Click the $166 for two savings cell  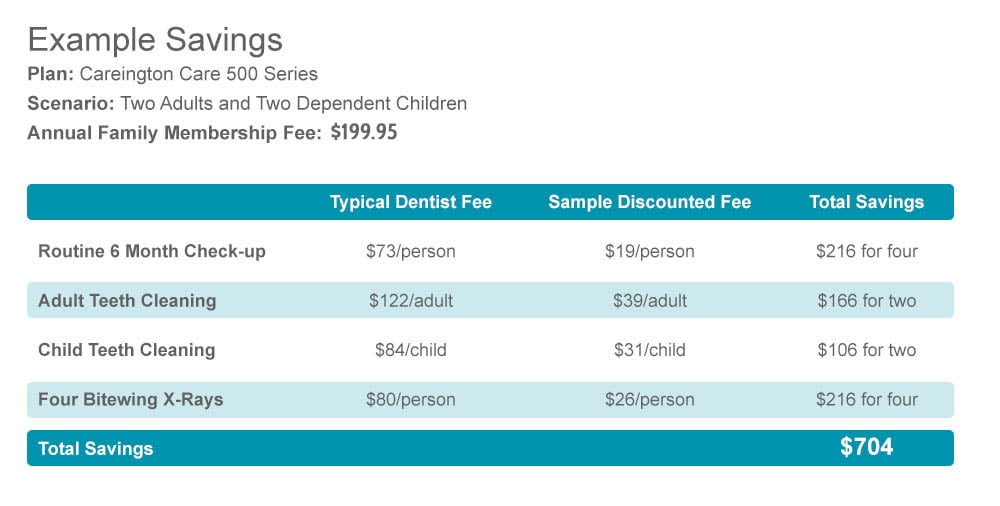866,300
